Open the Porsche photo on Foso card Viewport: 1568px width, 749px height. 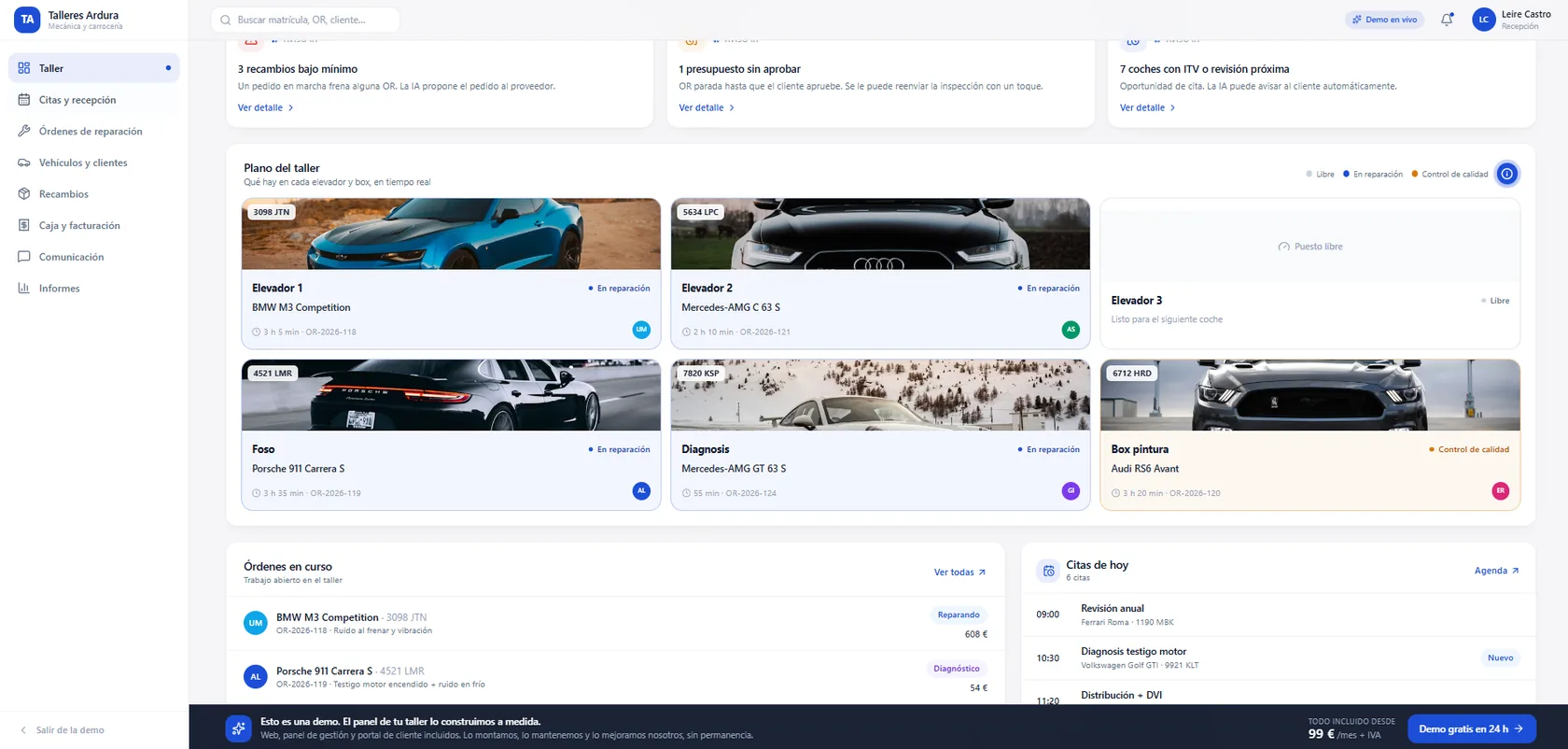point(451,395)
